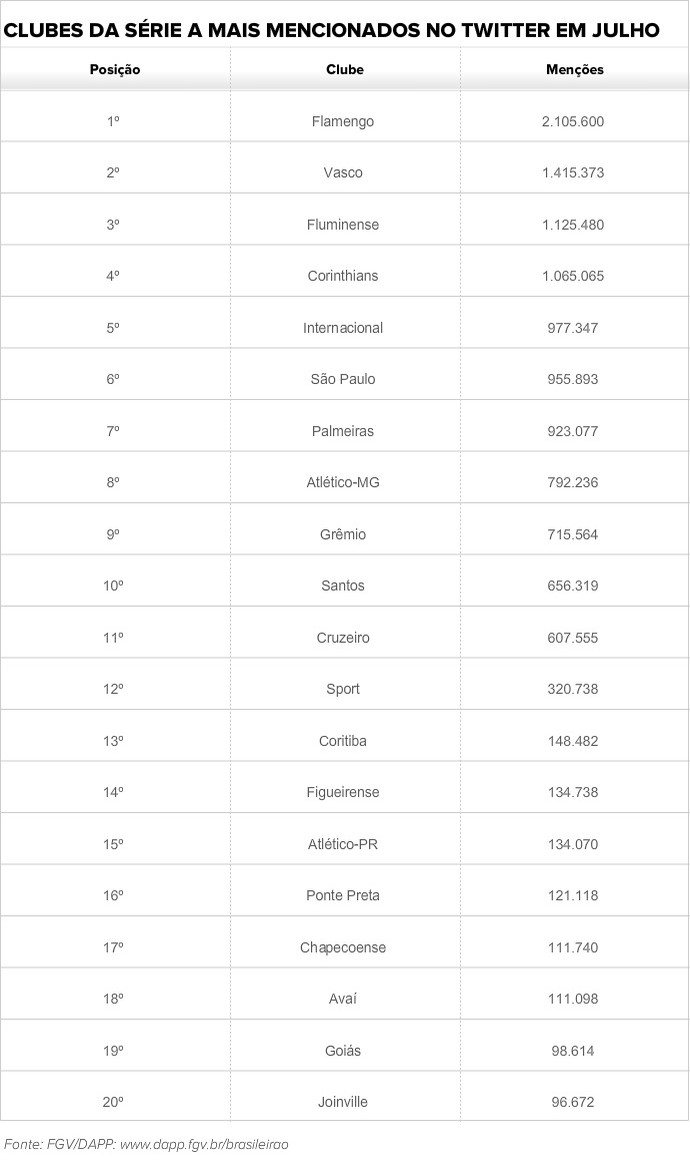Click the table title about Twitter mentions

[332, 31]
